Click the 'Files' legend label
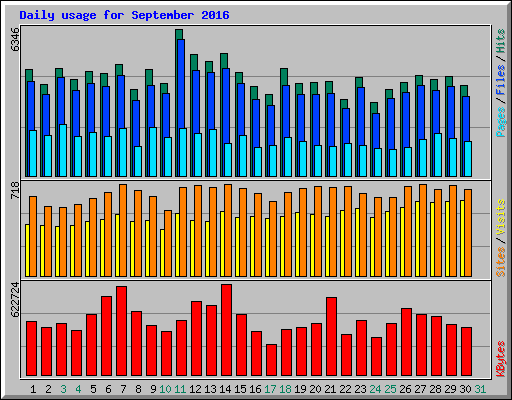This screenshot has width=512, height=400. [500, 80]
